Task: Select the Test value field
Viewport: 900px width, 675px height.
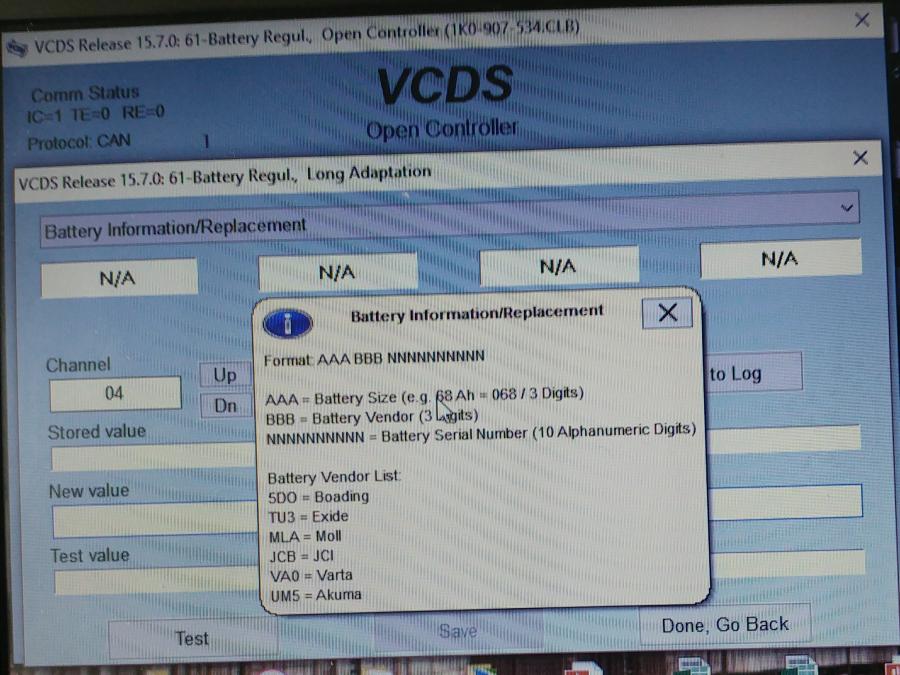Action: coord(150,582)
